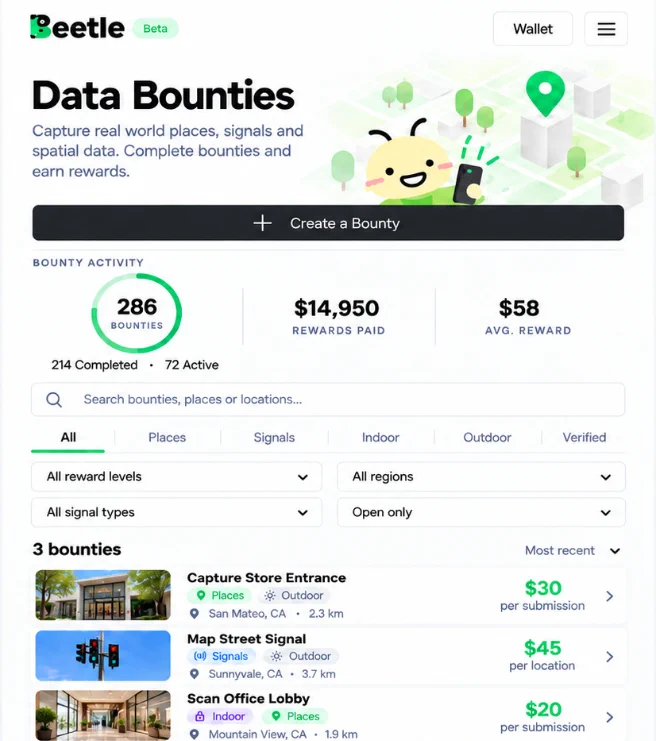Click the 286 bounties progress ring
656x741 pixels.
coord(137,313)
